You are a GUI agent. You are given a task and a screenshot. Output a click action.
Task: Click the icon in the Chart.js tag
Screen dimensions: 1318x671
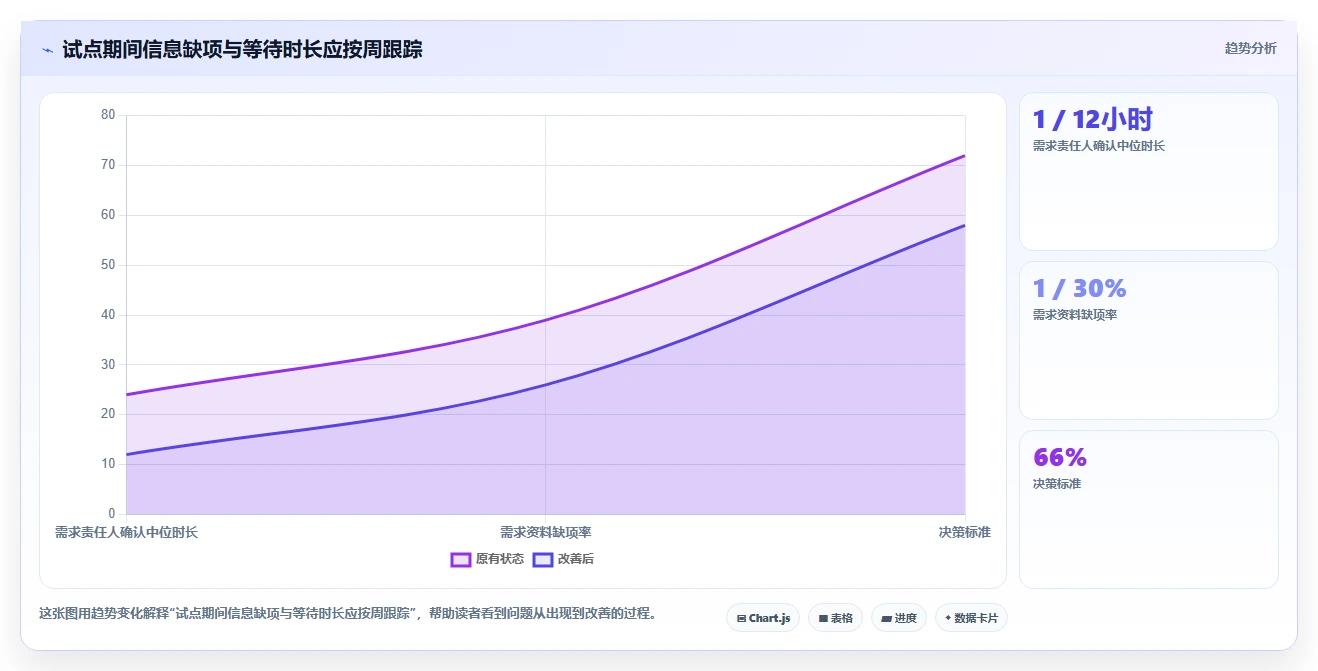click(741, 619)
